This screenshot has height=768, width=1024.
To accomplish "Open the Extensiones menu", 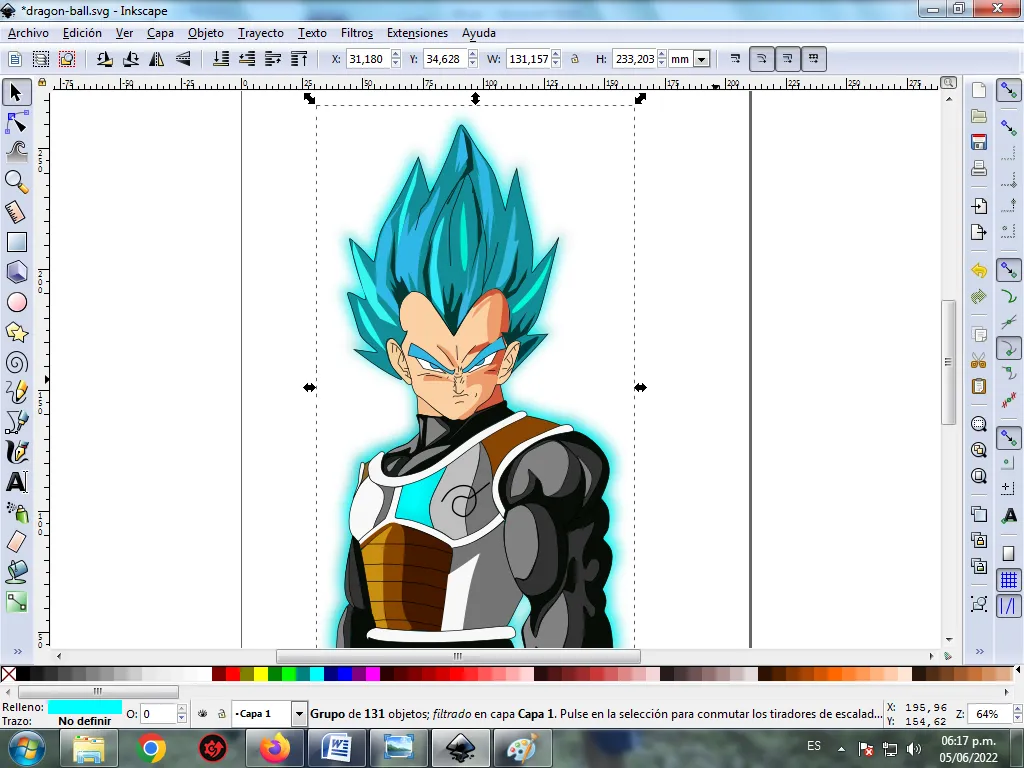I will [417, 33].
